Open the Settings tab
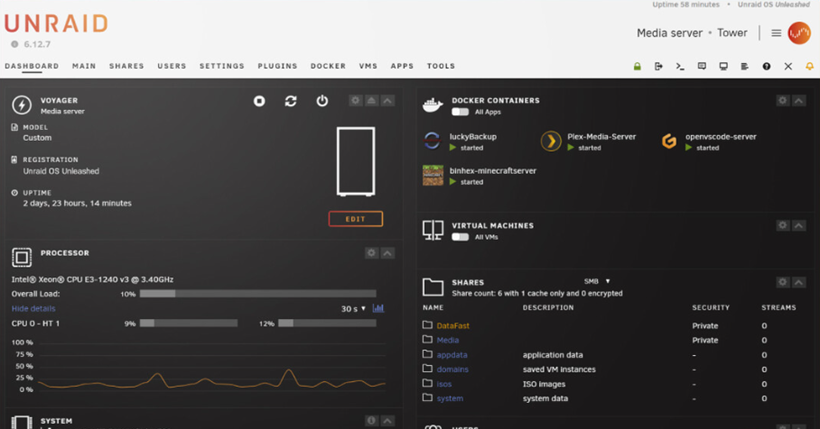 pyautogui.click(x=222, y=66)
